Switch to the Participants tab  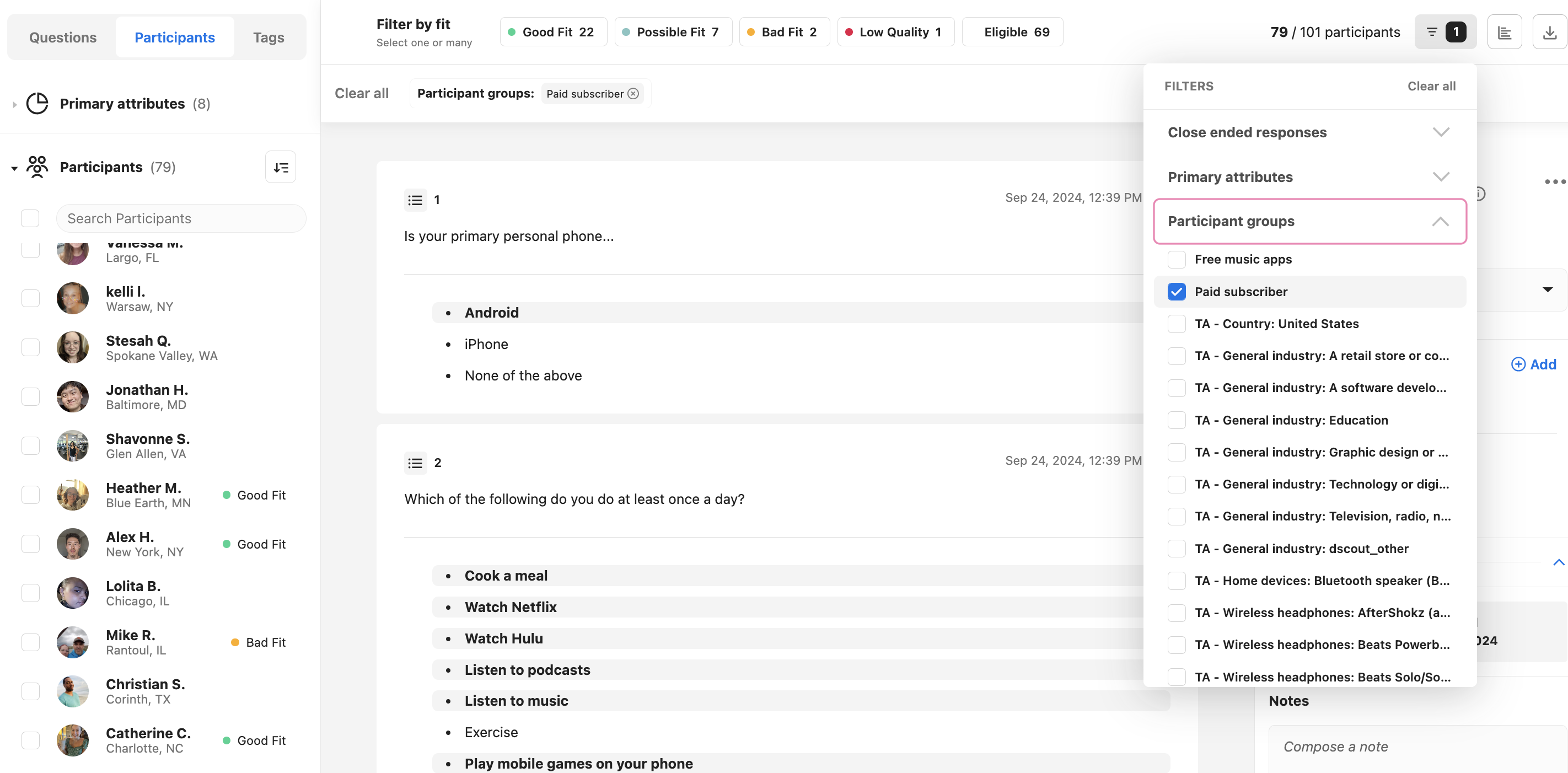[x=174, y=37]
